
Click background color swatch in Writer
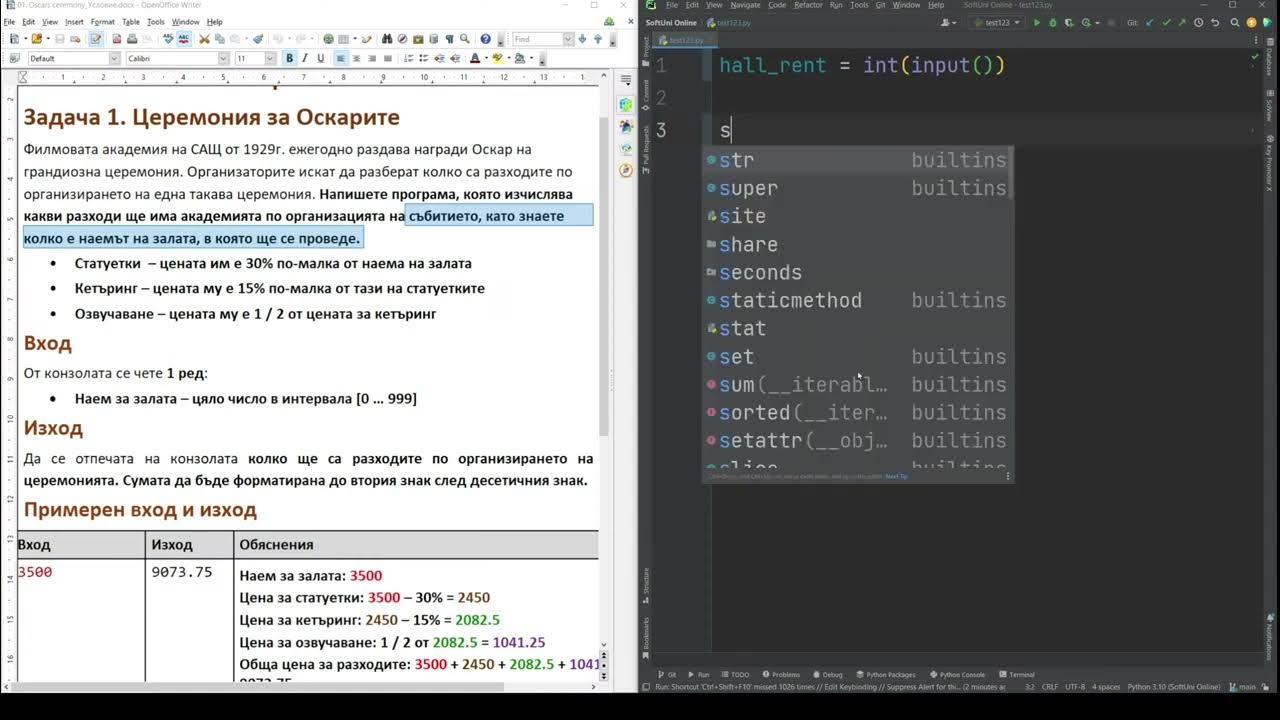pos(519,58)
